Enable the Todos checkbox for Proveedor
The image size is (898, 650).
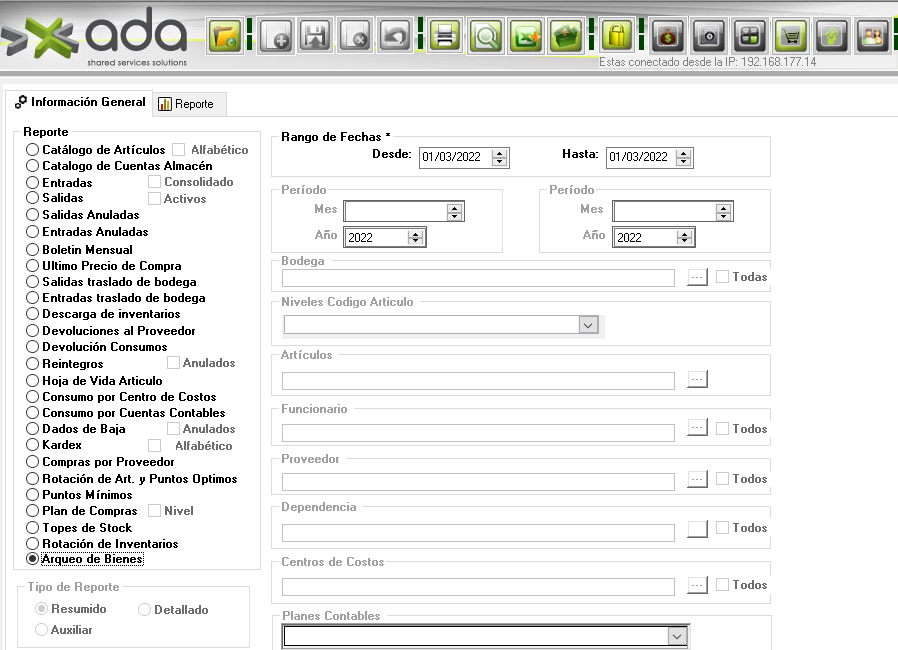722,479
